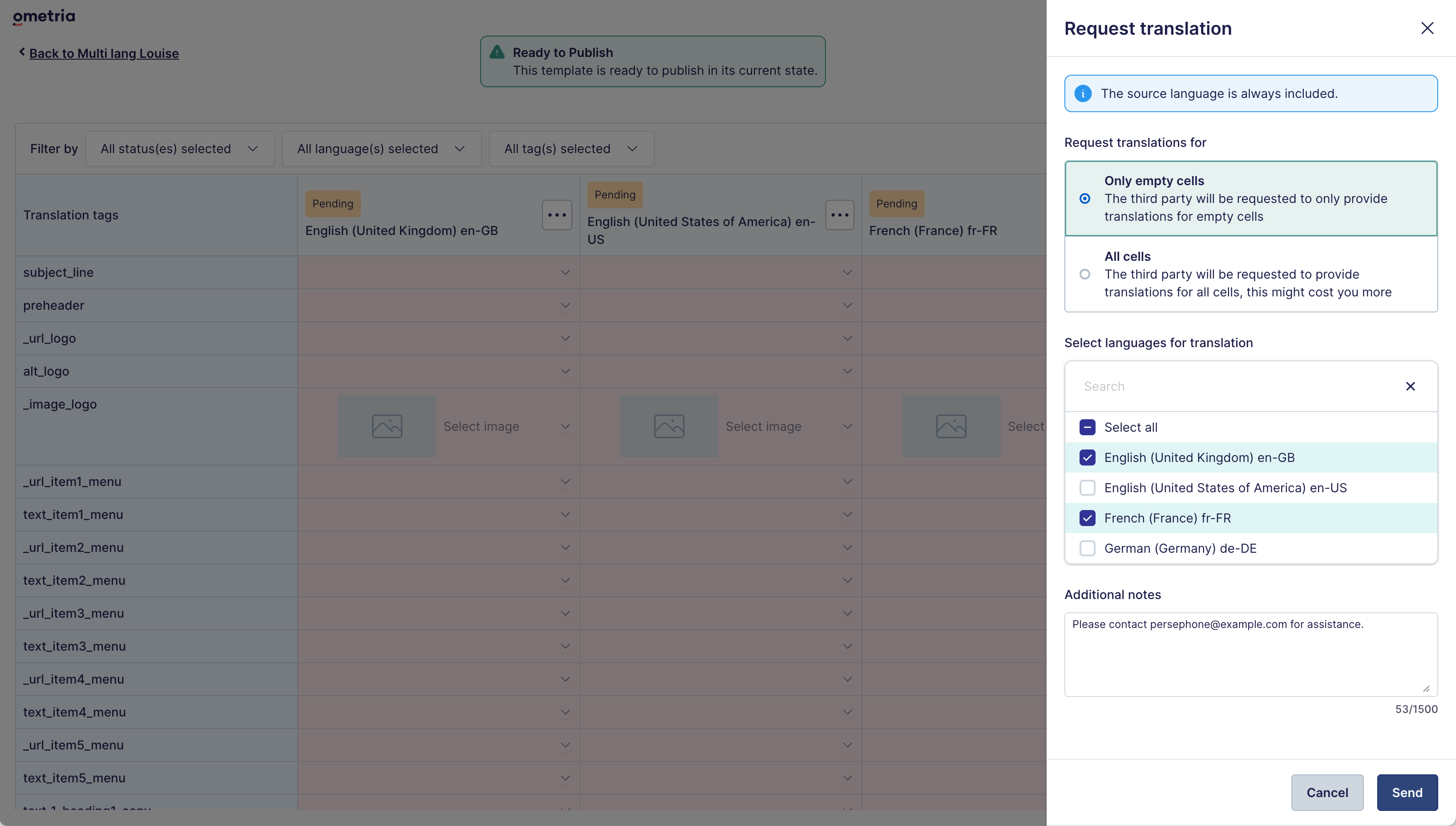
Task: Click the info icon in source language notice
Action: coord(1083,93)
